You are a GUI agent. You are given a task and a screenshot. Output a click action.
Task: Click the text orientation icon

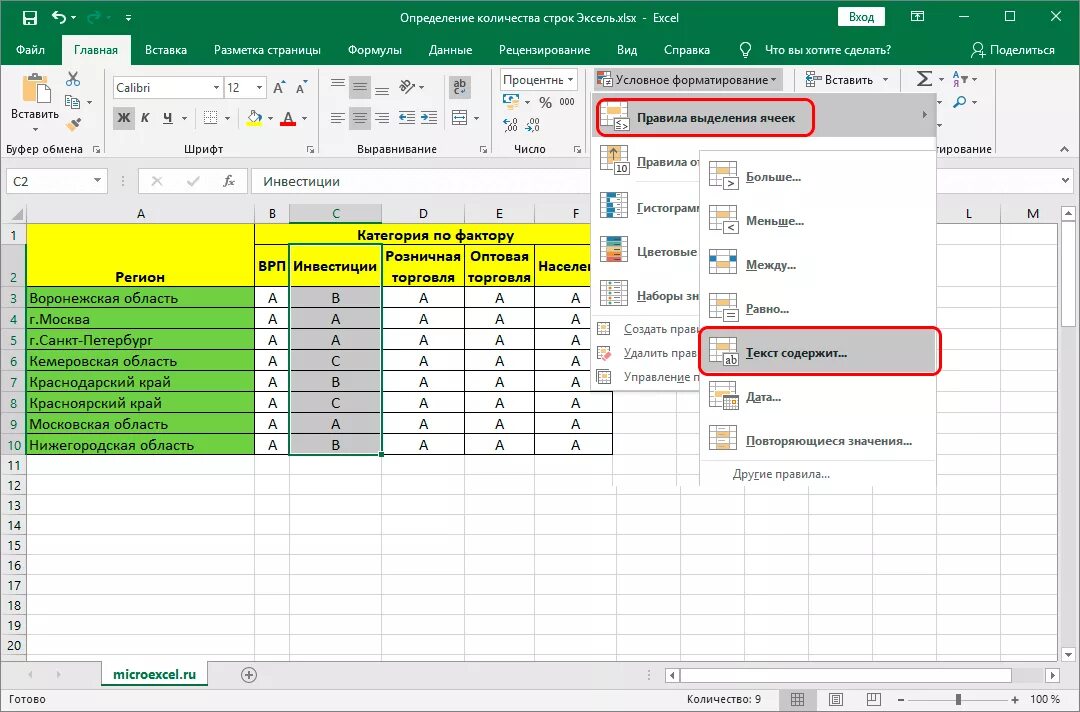pyautogui.click(x=406, y=87)
